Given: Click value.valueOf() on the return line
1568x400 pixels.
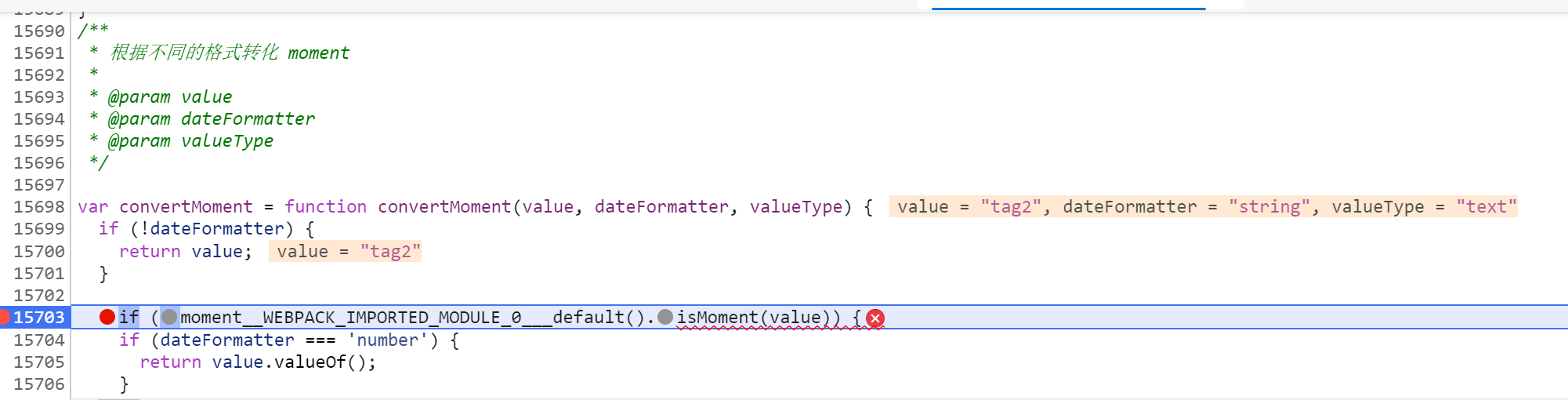Looking at the screenshot, I should (288, 362).
